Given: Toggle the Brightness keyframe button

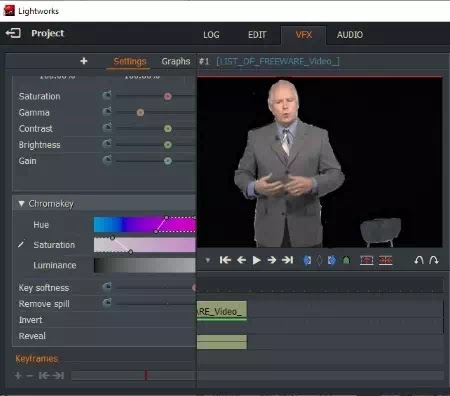Looking at the screenshot, I should [x=107, y=144].
